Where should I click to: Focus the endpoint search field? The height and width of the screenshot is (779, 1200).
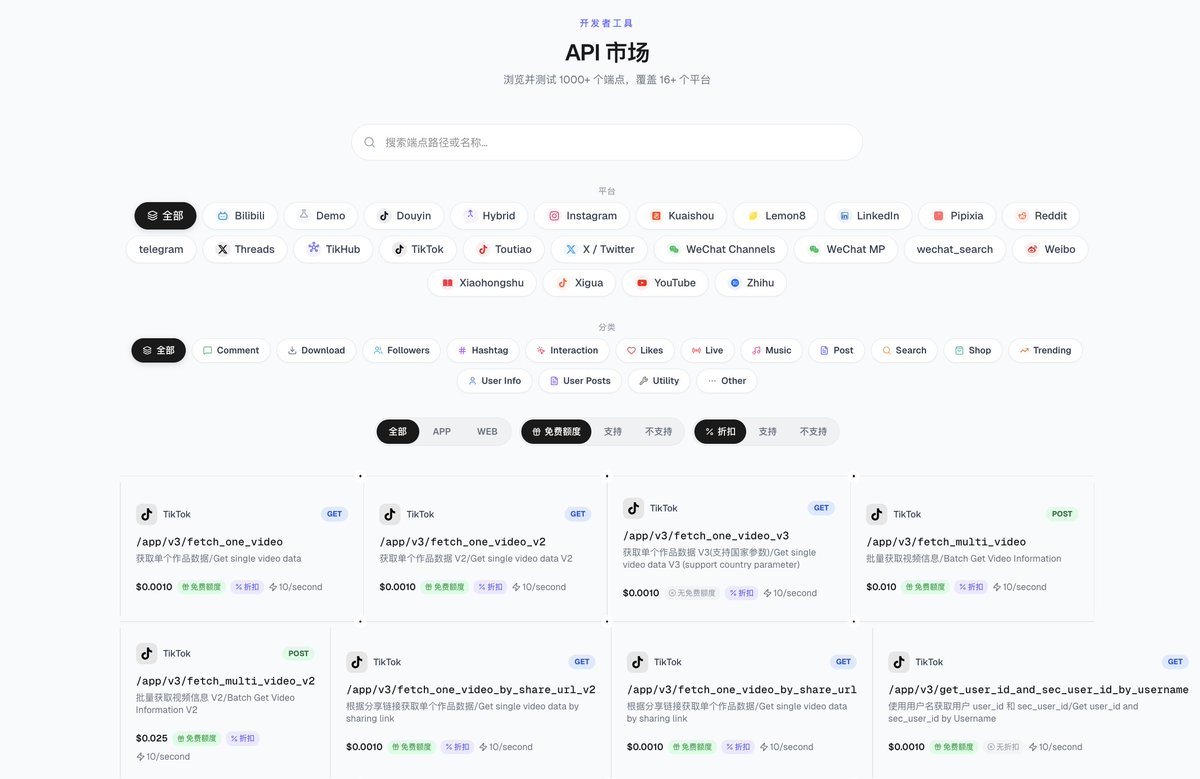(x=606, y=142)
